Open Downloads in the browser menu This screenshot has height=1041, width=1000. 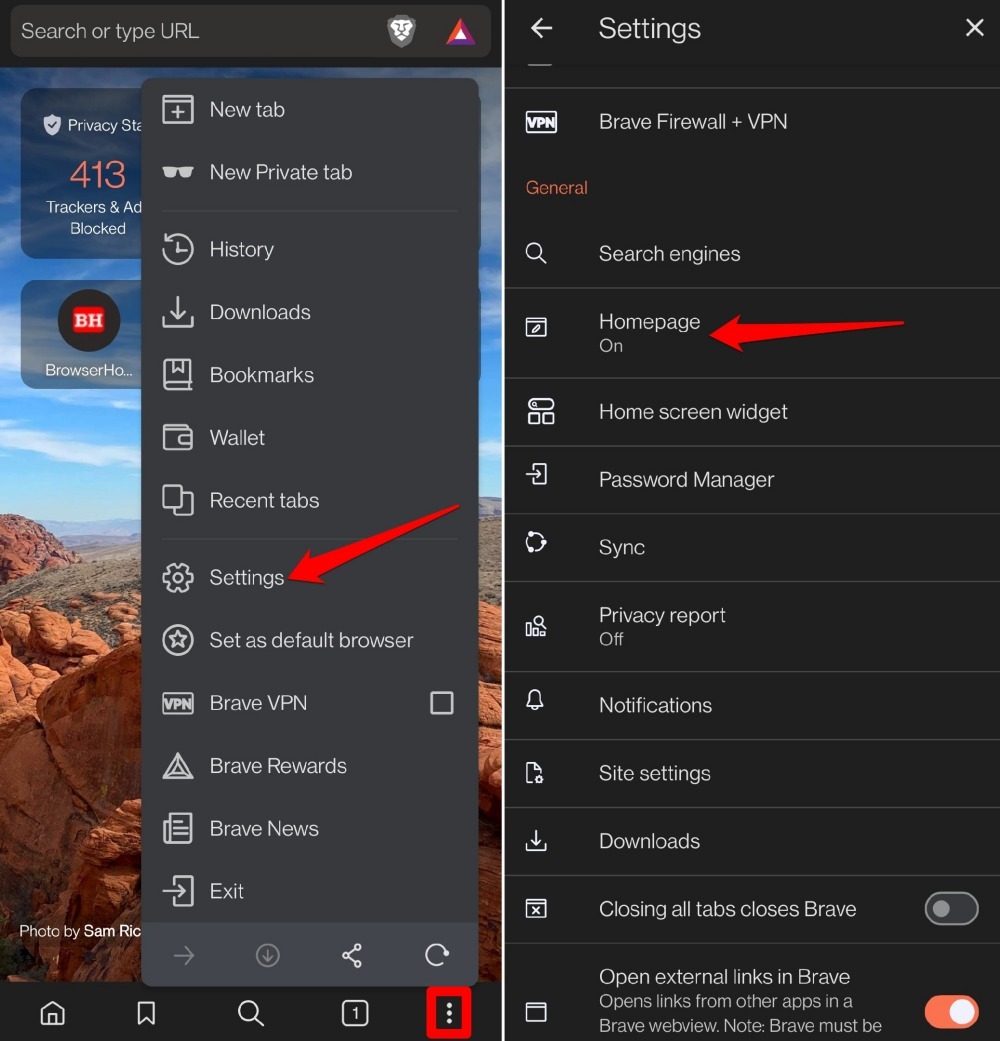[310, 312]
